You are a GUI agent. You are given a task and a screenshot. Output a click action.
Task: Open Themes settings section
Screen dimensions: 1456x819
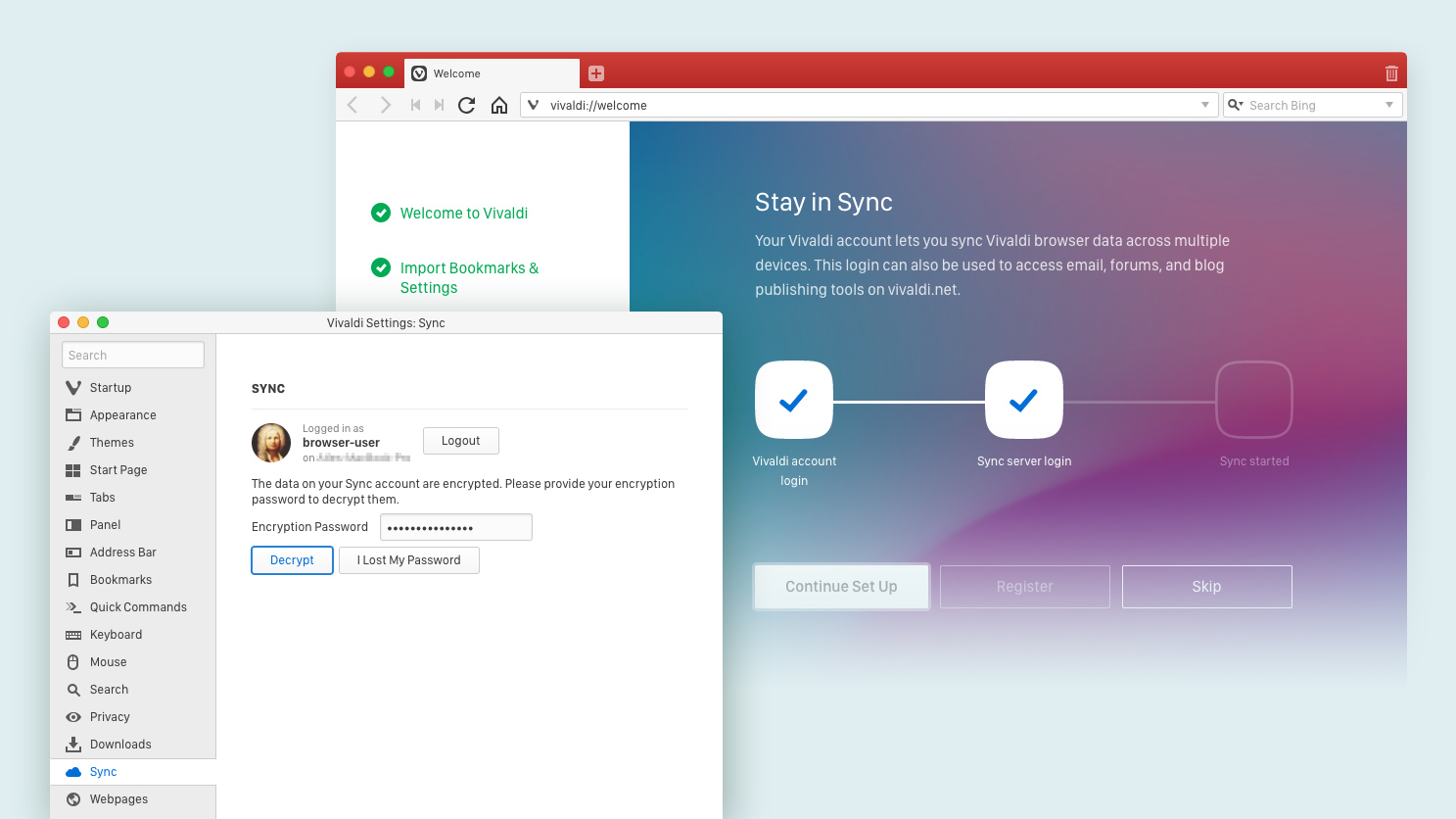tap(133, 443)
